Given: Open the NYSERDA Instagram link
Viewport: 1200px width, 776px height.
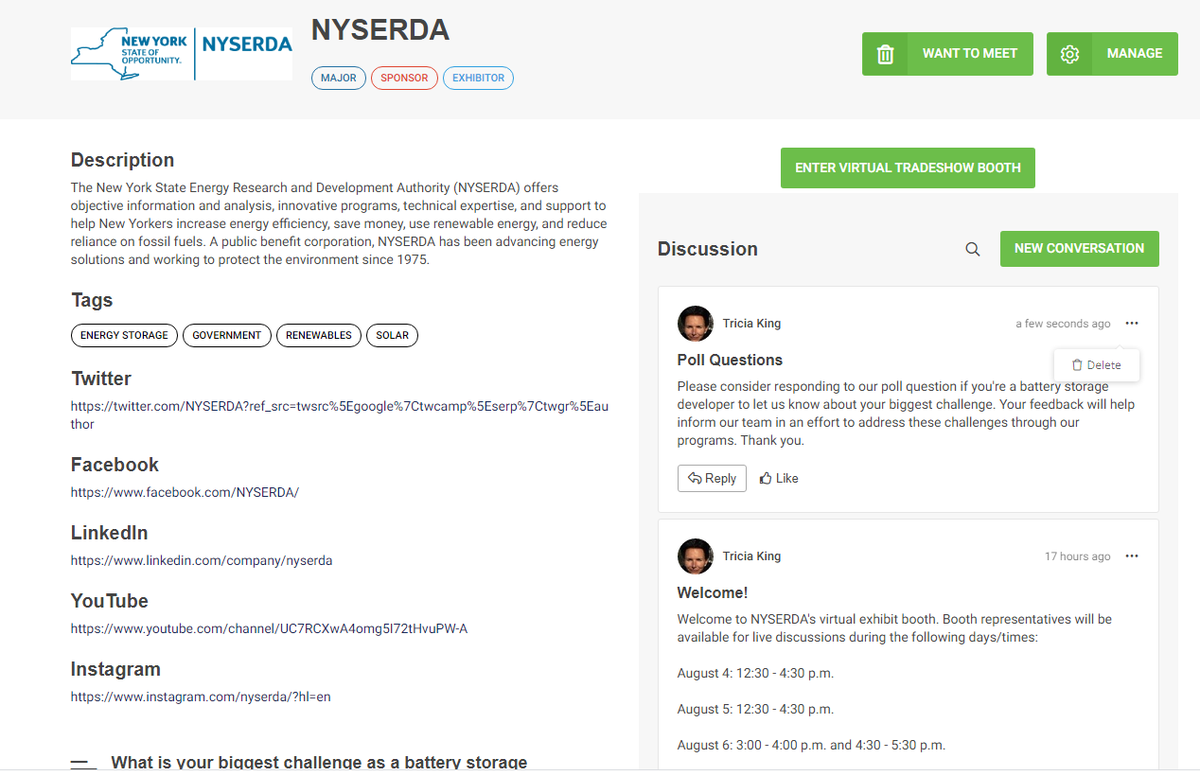Looking at the screenshot, I should (200, 696).
